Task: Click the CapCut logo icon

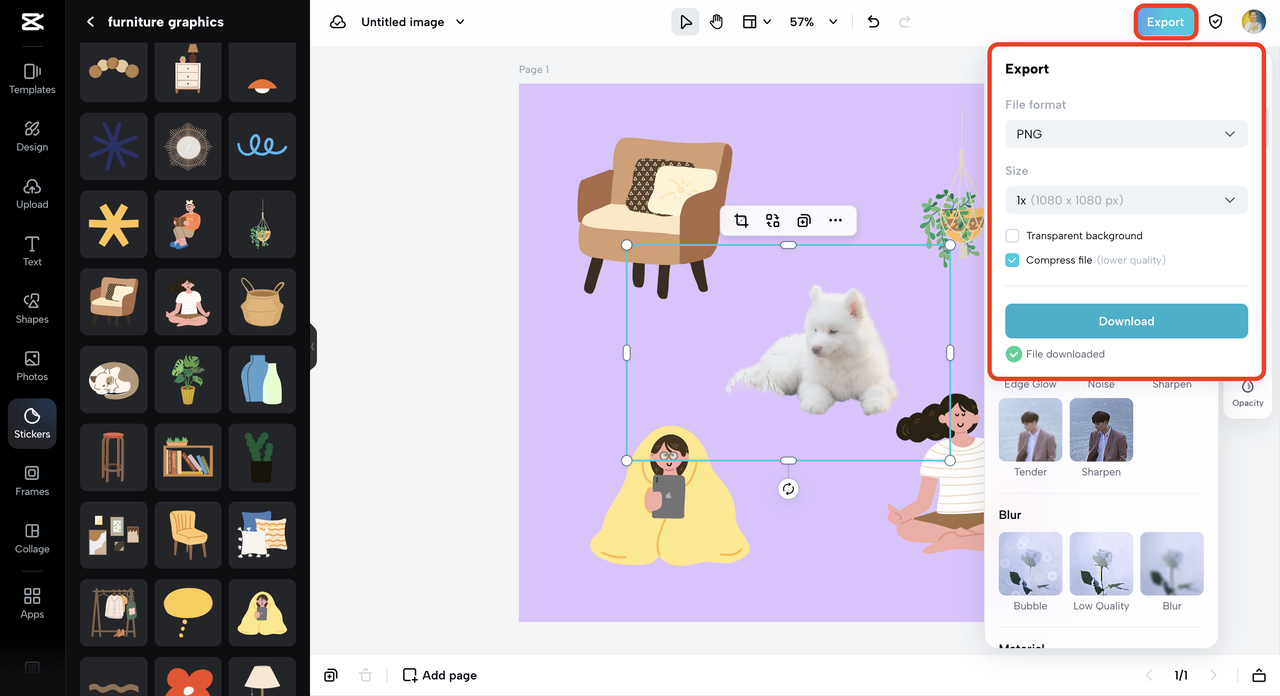Action: pyautogui.click(x=32, y=22)
